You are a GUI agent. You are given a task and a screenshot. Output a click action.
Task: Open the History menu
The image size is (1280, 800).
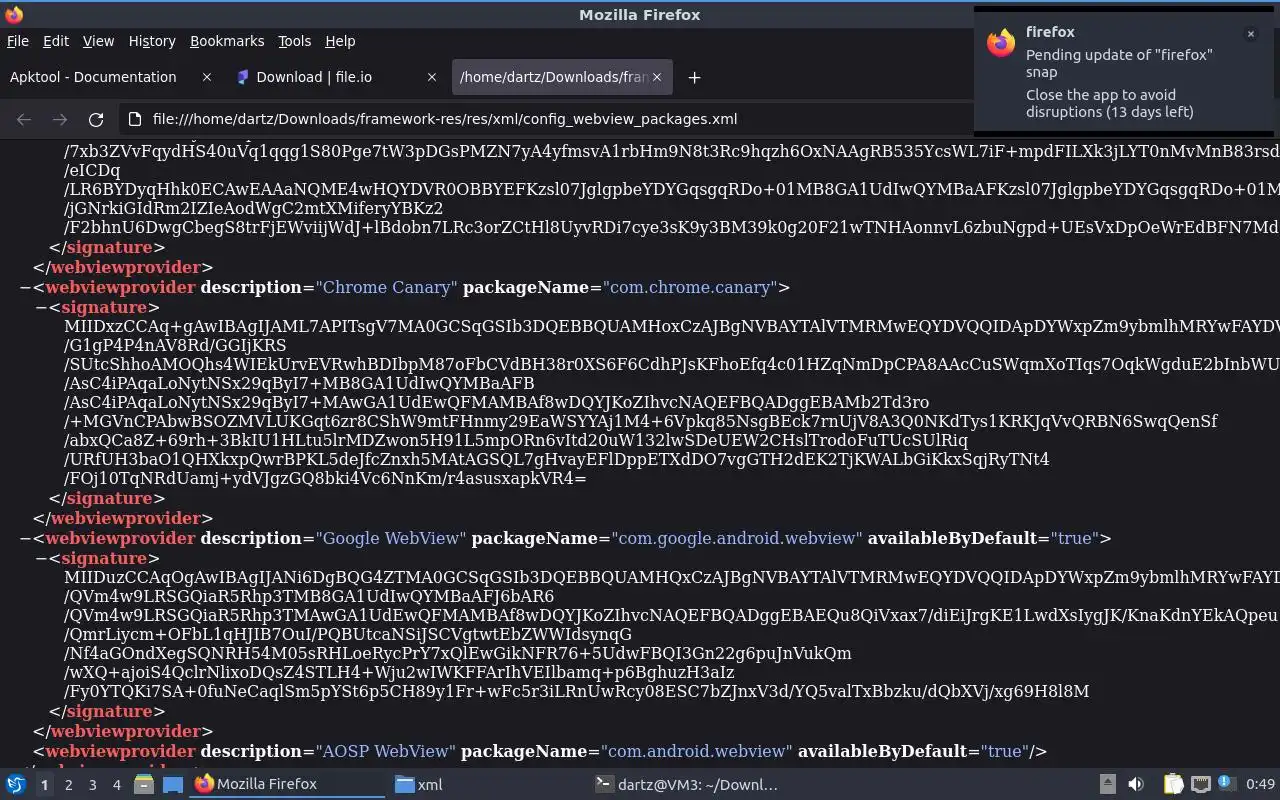pos(152,41)
